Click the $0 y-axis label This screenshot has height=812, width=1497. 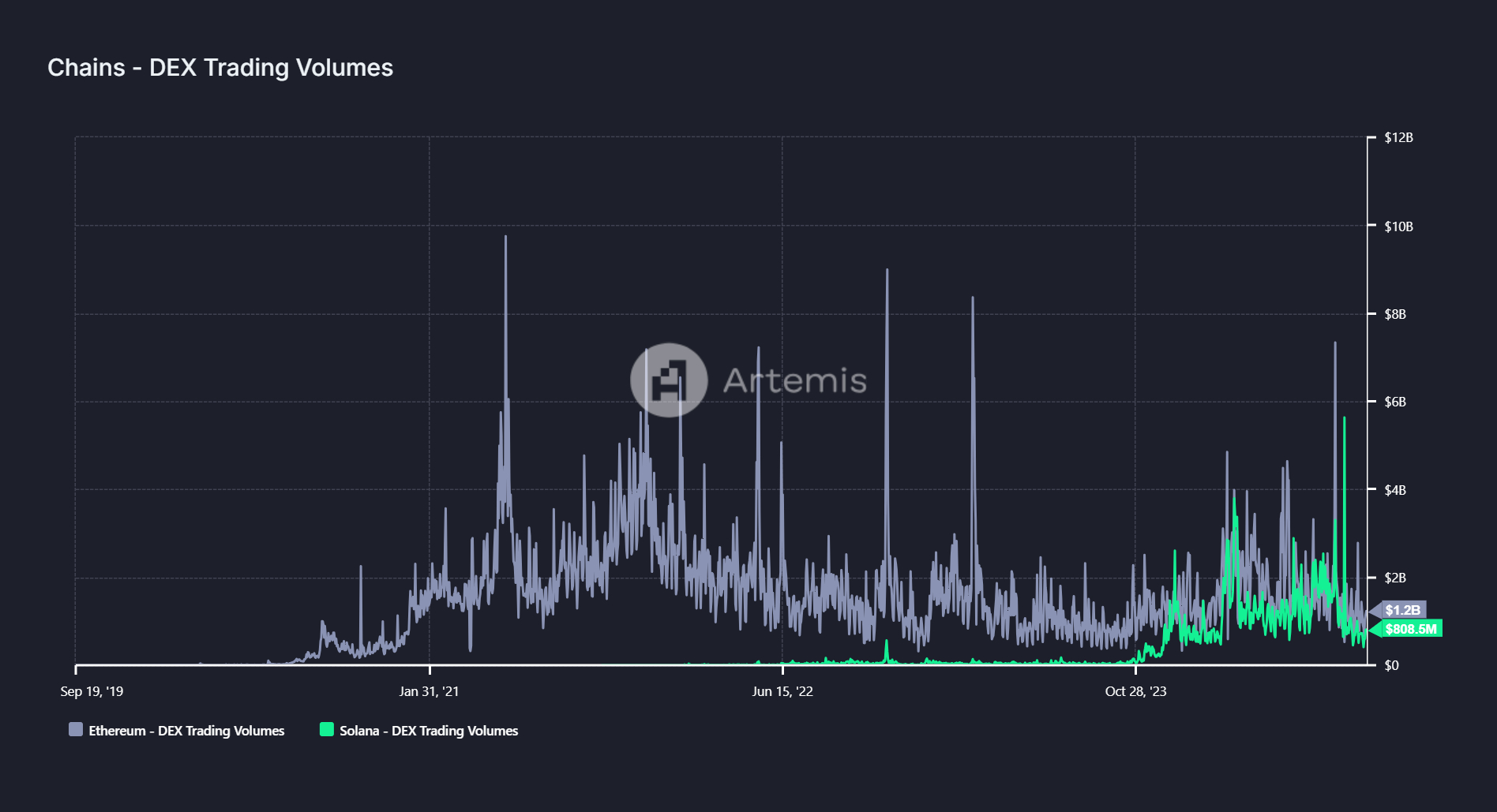coord(1391,665)
